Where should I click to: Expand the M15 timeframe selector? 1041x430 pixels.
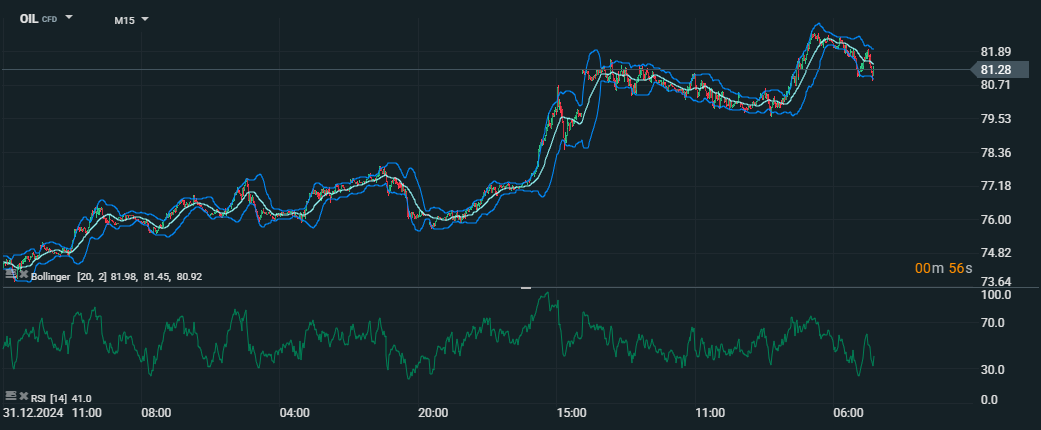[x=131, y=20]
